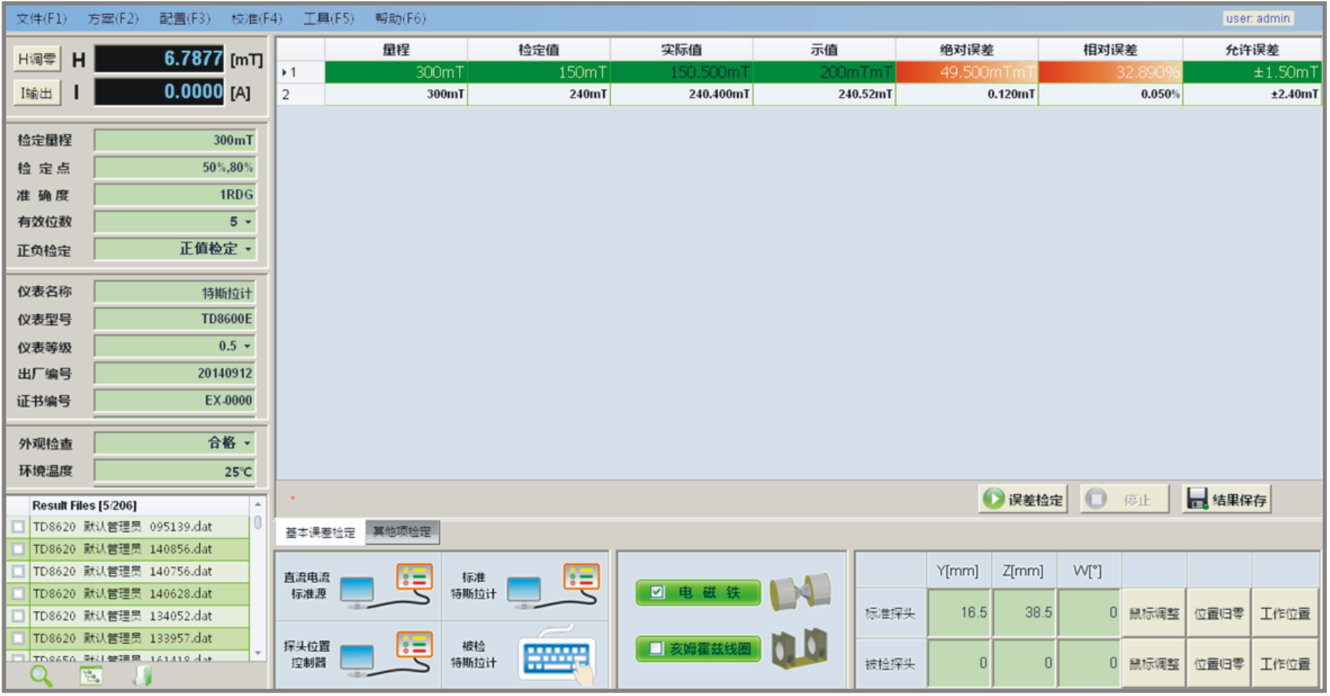Screen dimensions: 1330x696
Task: Open the folder icon at bottom left
Action: 140,677
